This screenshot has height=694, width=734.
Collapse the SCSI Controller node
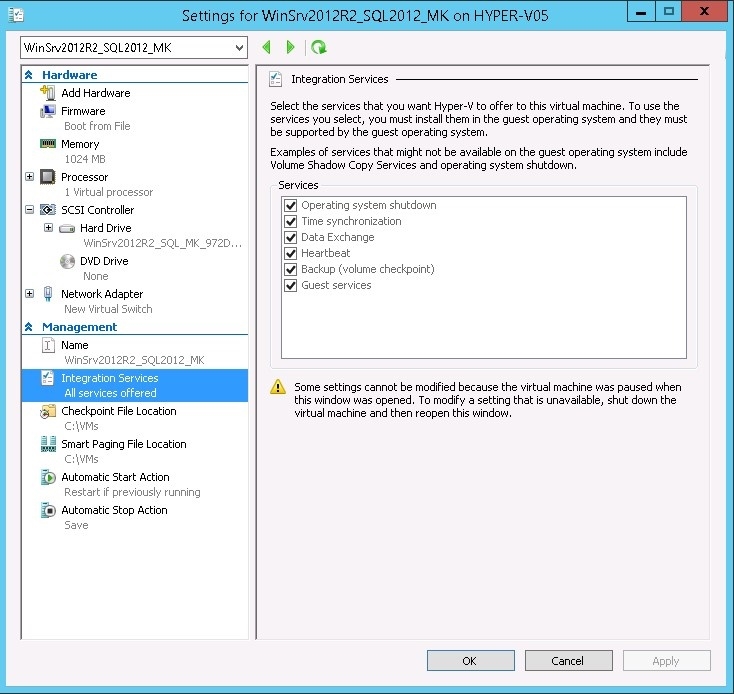pyautogui.click(x=29, y=210)
